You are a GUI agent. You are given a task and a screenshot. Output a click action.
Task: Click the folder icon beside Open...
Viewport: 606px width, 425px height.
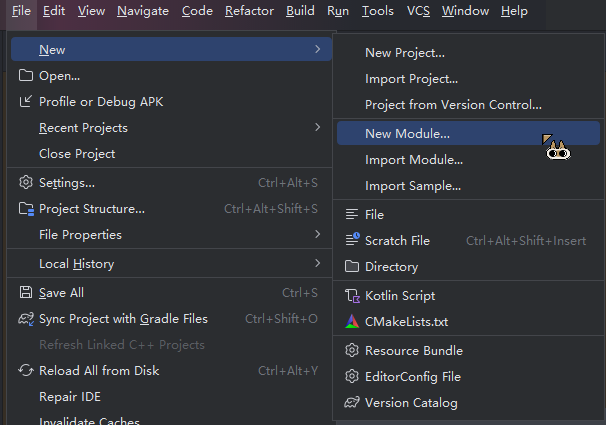pos(26,76)
